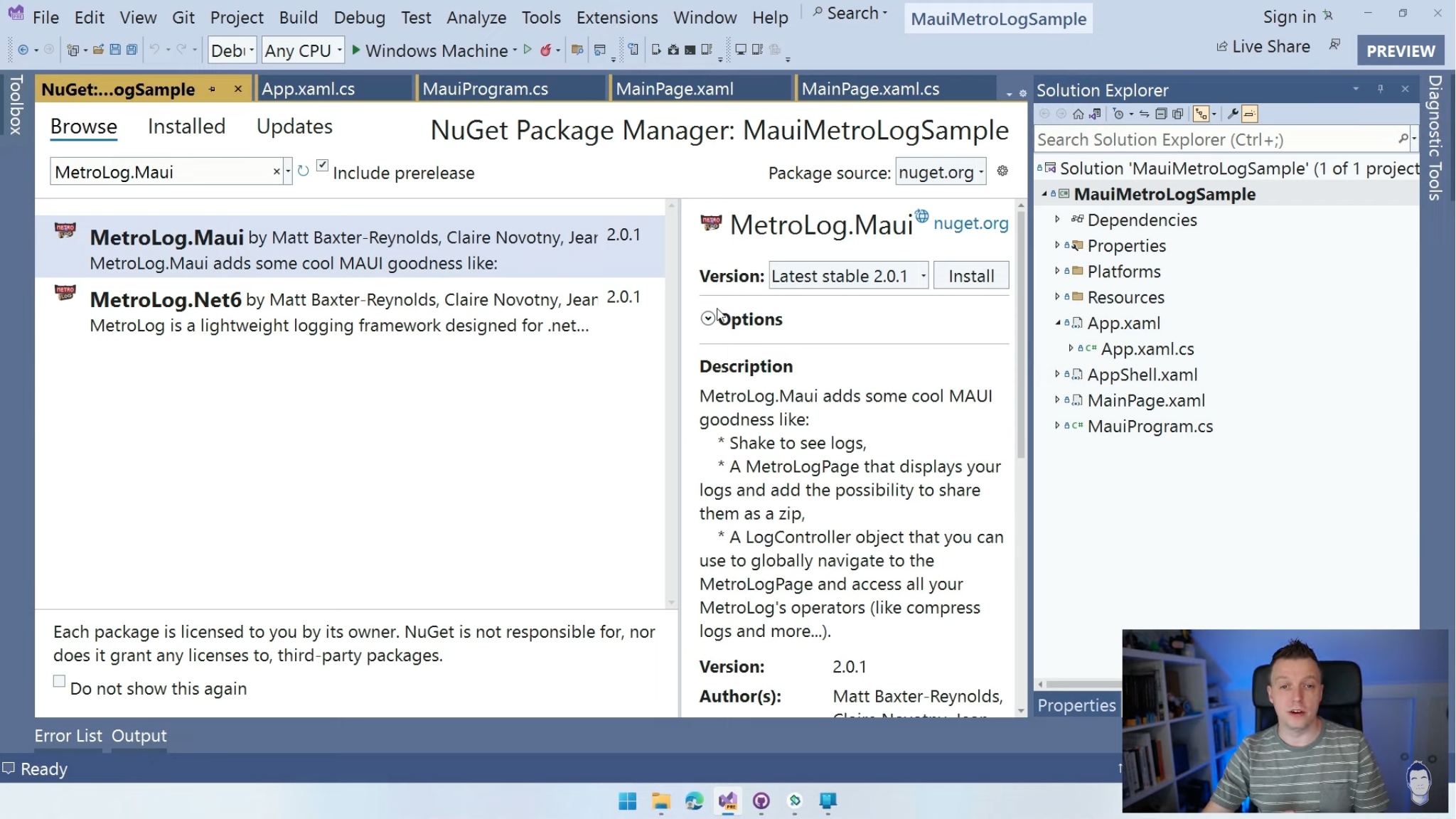The width and height of the screenshot is (1456, 819).
Task: Collapse the App.xaml node
Action: pos(1057,323)
